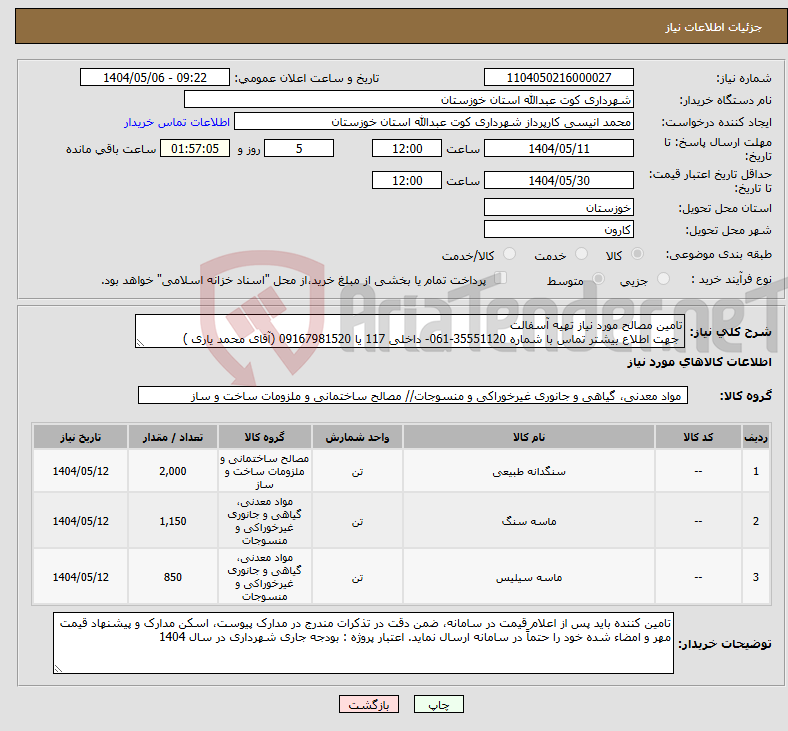This screenshot has width=788, height=731.
Task: Click the اطلاعات کالاهای مورد نیاز heading
Action: coord(699,362)
